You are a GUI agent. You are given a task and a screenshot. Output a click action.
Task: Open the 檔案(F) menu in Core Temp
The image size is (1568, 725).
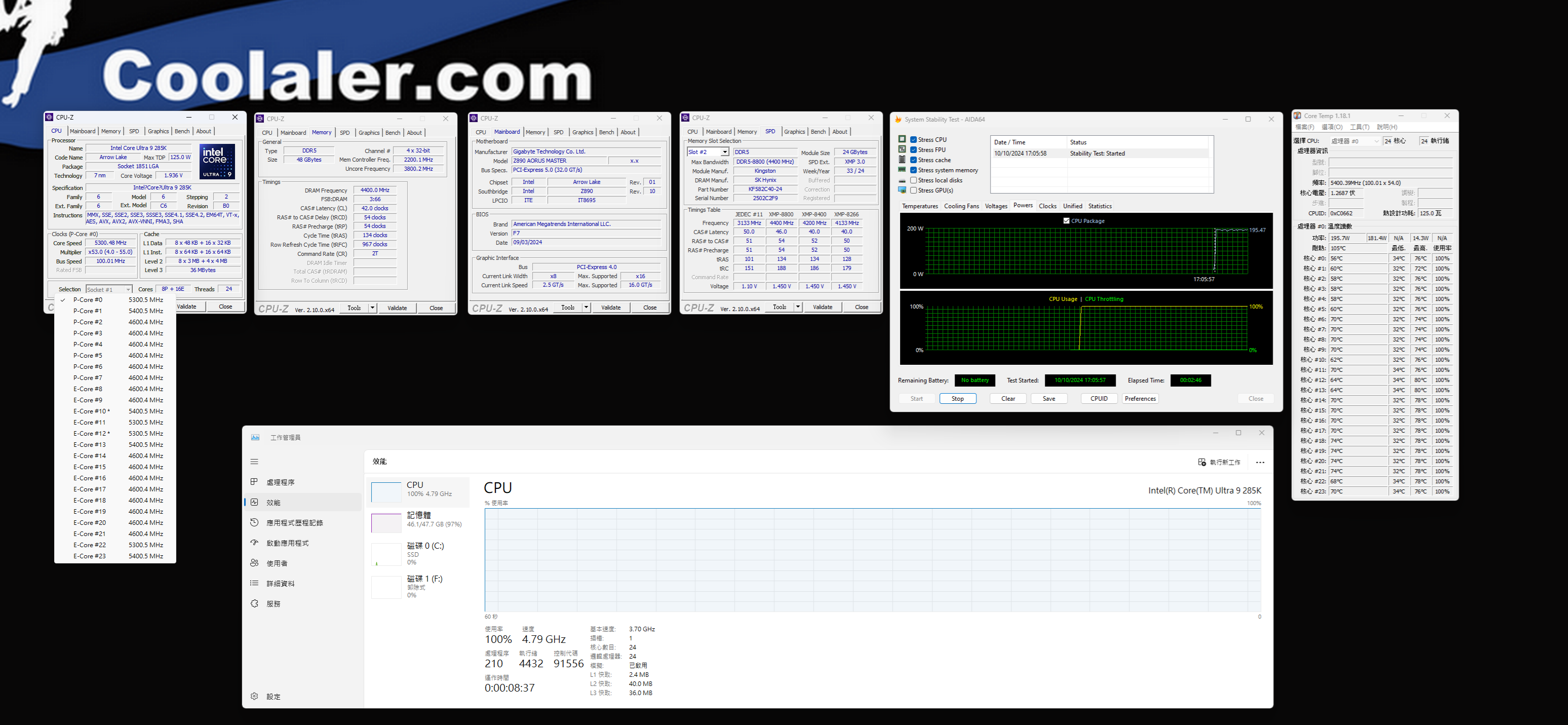click(1305, 127)
